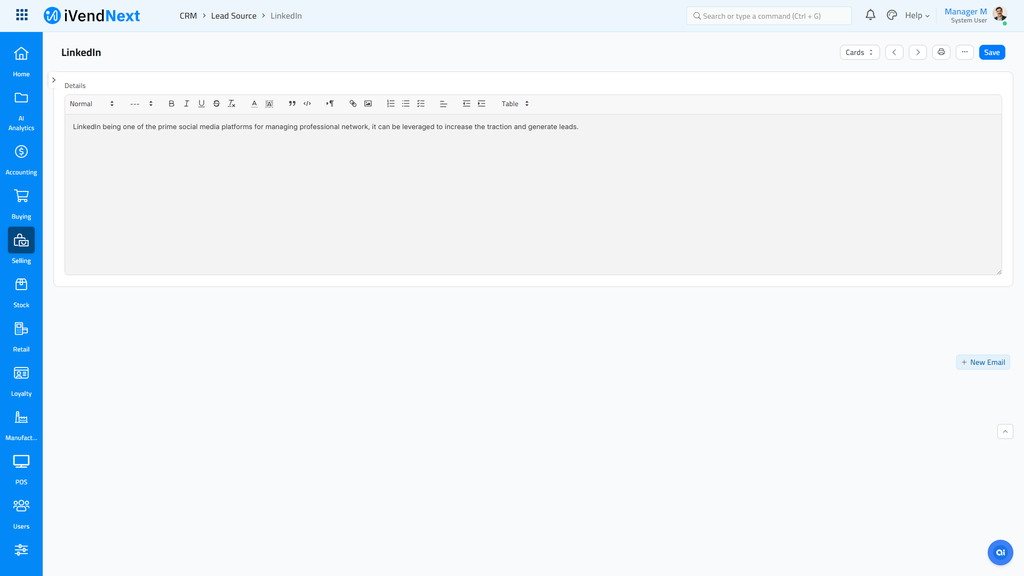This screenshot has width=1024, height=576.
Task: Open the POS module
Action: coord(21,469)
